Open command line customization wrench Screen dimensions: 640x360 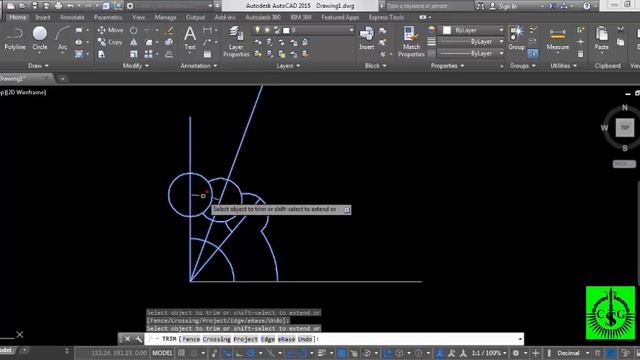click(138, 339)
